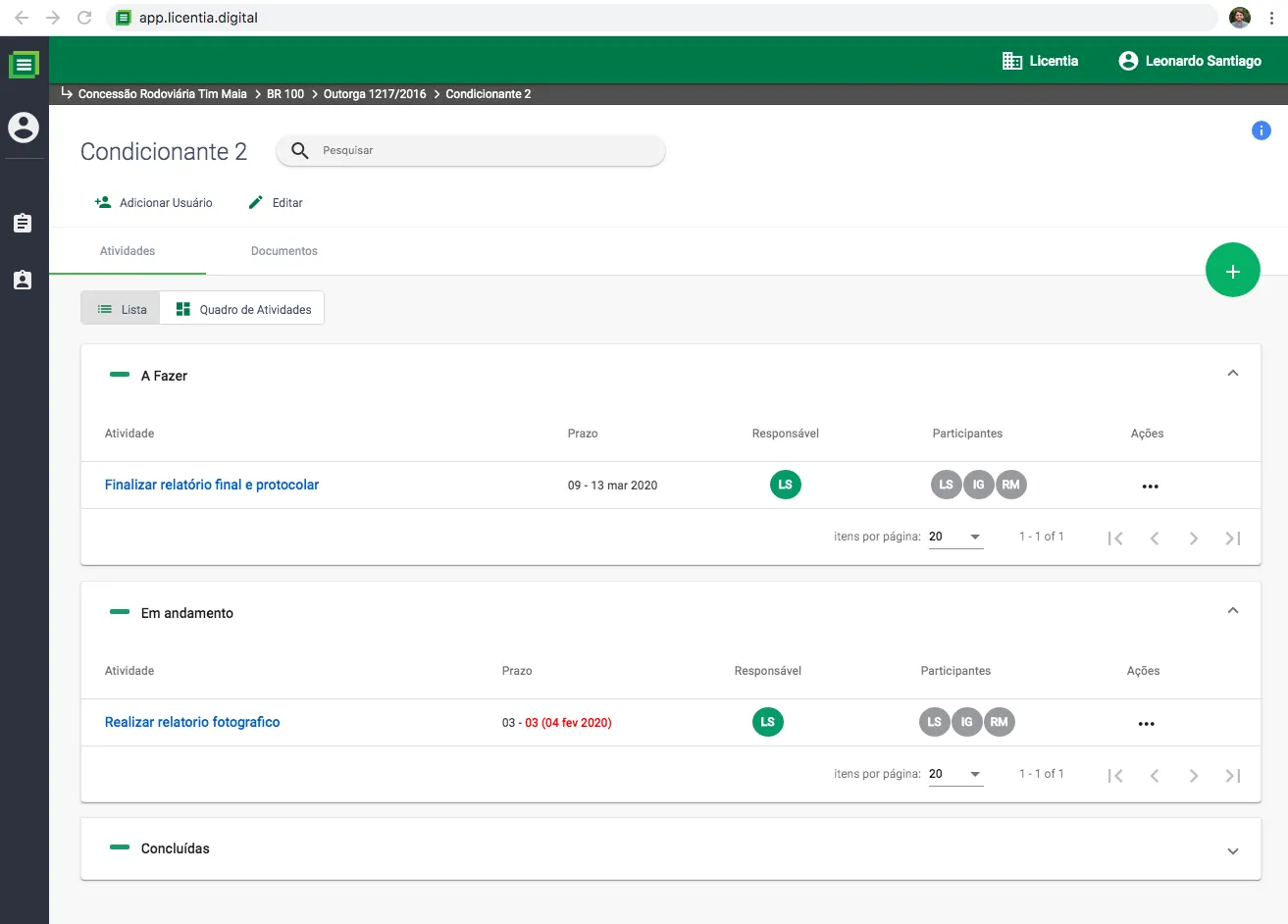Open Leonardo Santiago account menu
The image size is (1288, 924).
1190,61
